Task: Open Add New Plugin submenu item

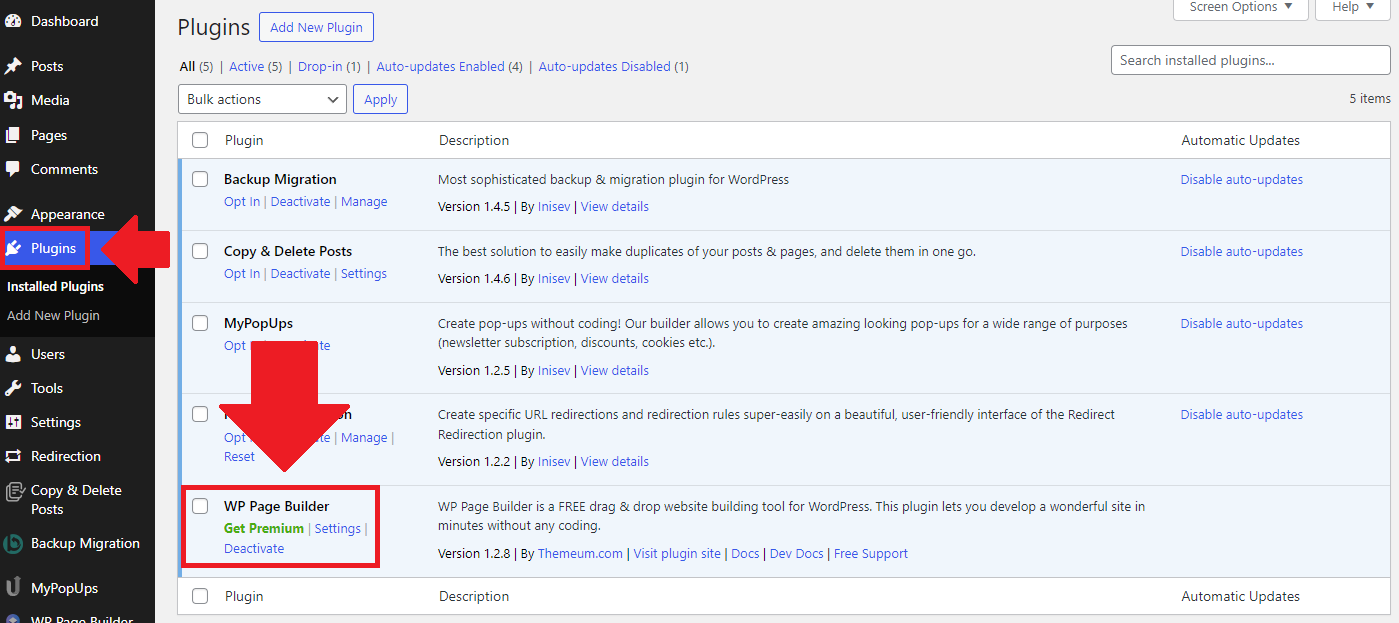Action: point(53,315)
